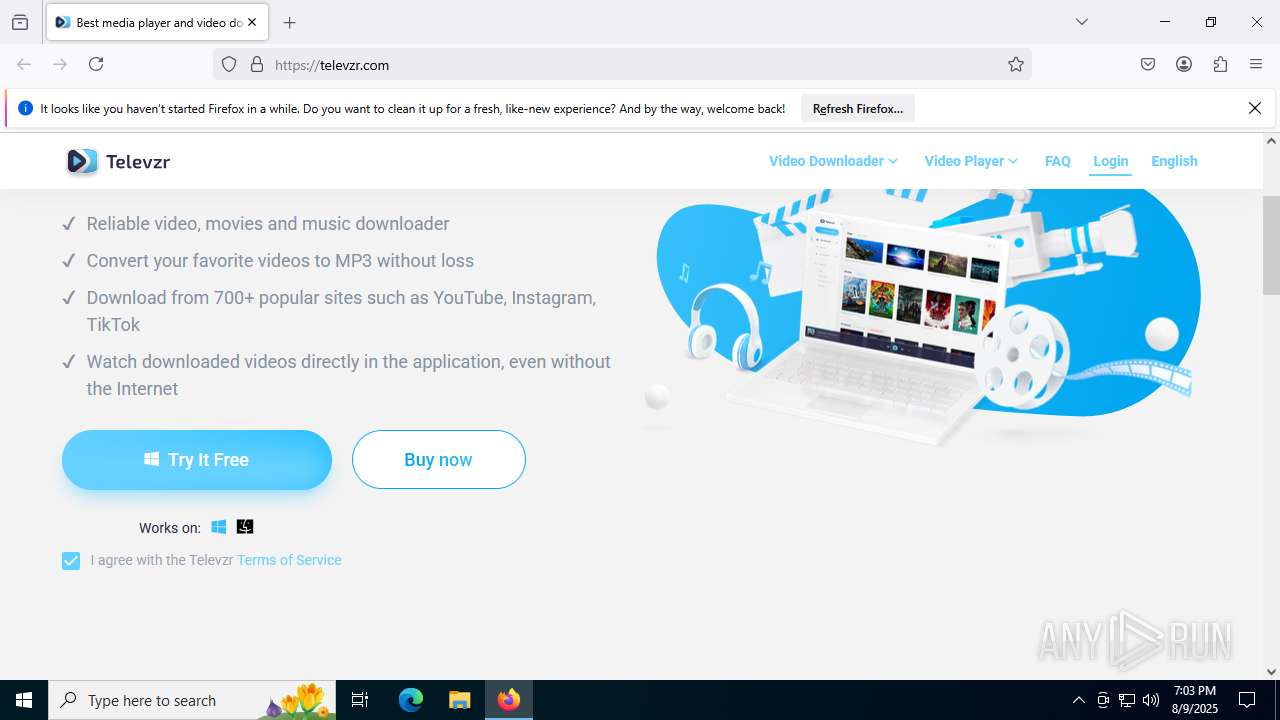
Task: Switch to Firefox on taskbar
Action: click(x=509, y=700)
